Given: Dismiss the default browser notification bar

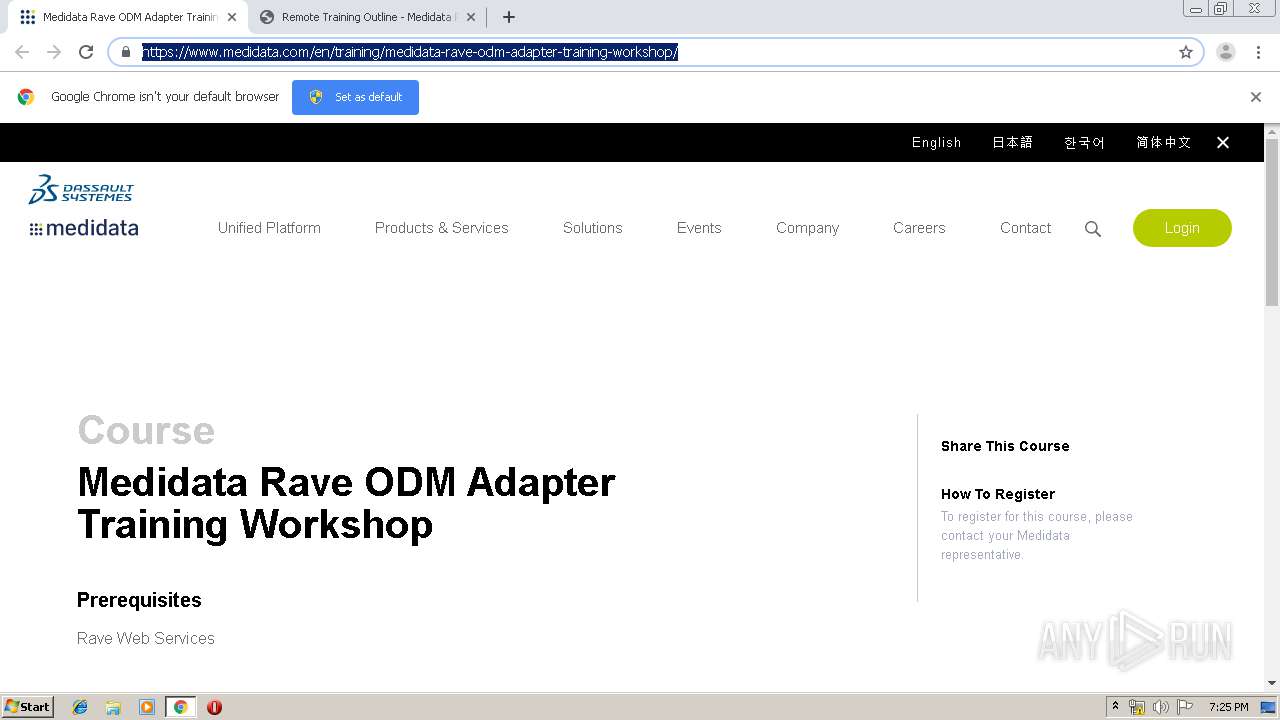Looking at the screenshot, I should click(1256, 97).
